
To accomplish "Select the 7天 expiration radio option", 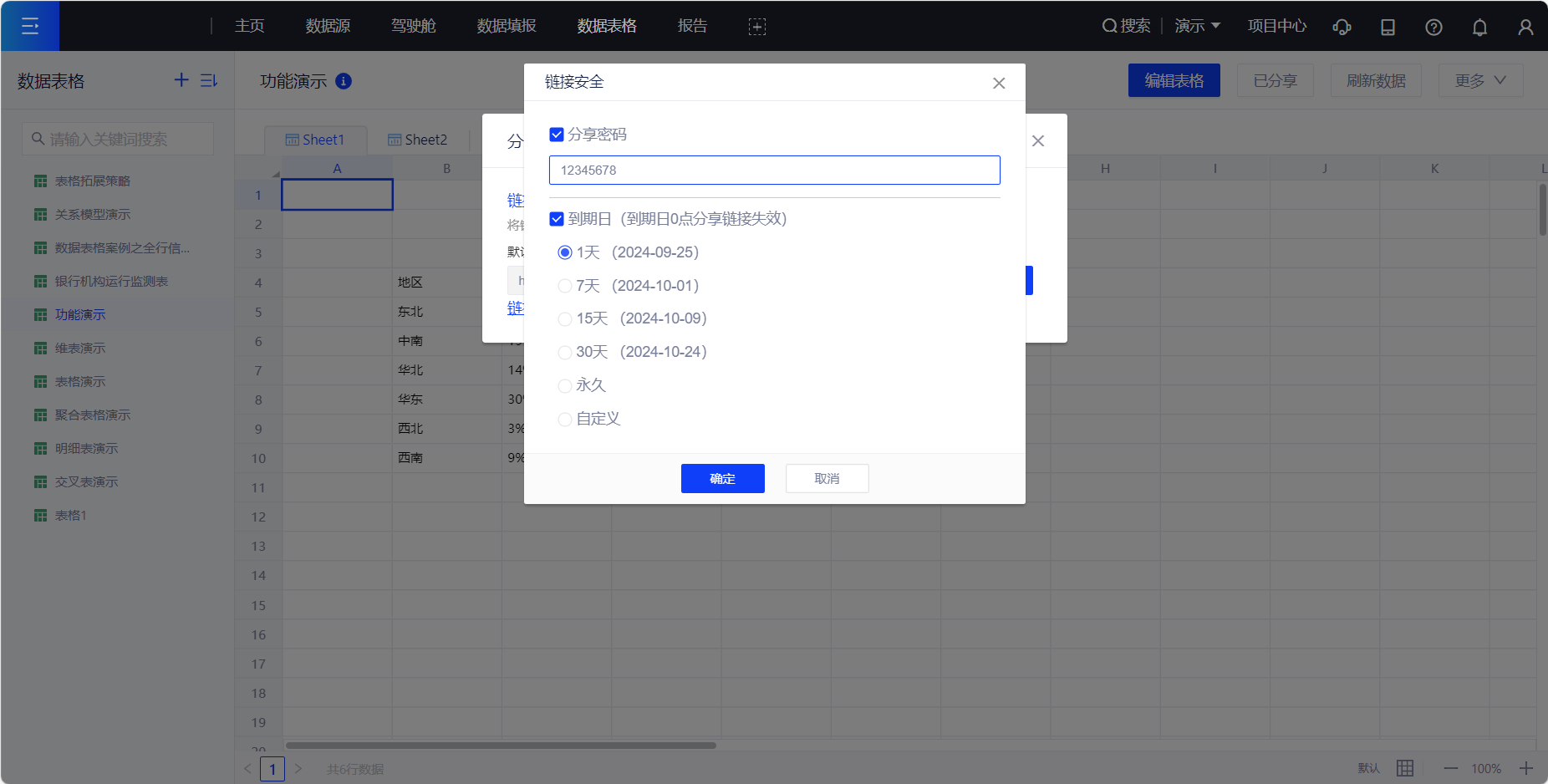I will coord(565,286).
